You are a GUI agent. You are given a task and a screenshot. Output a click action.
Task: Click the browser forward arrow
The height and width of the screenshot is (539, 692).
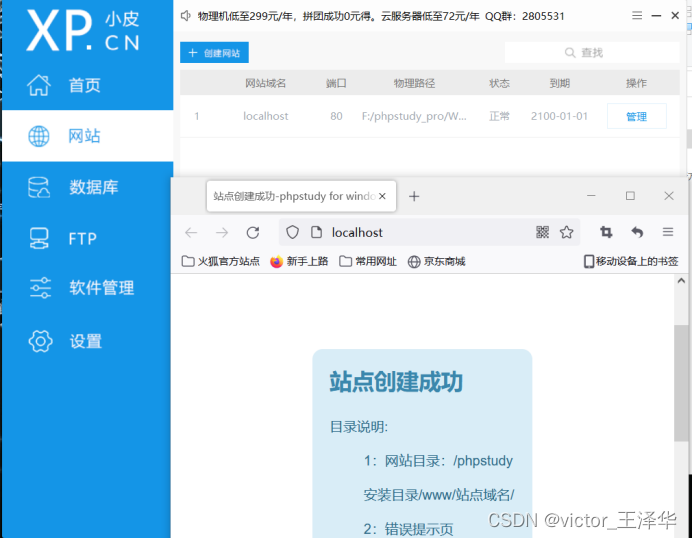222,232
